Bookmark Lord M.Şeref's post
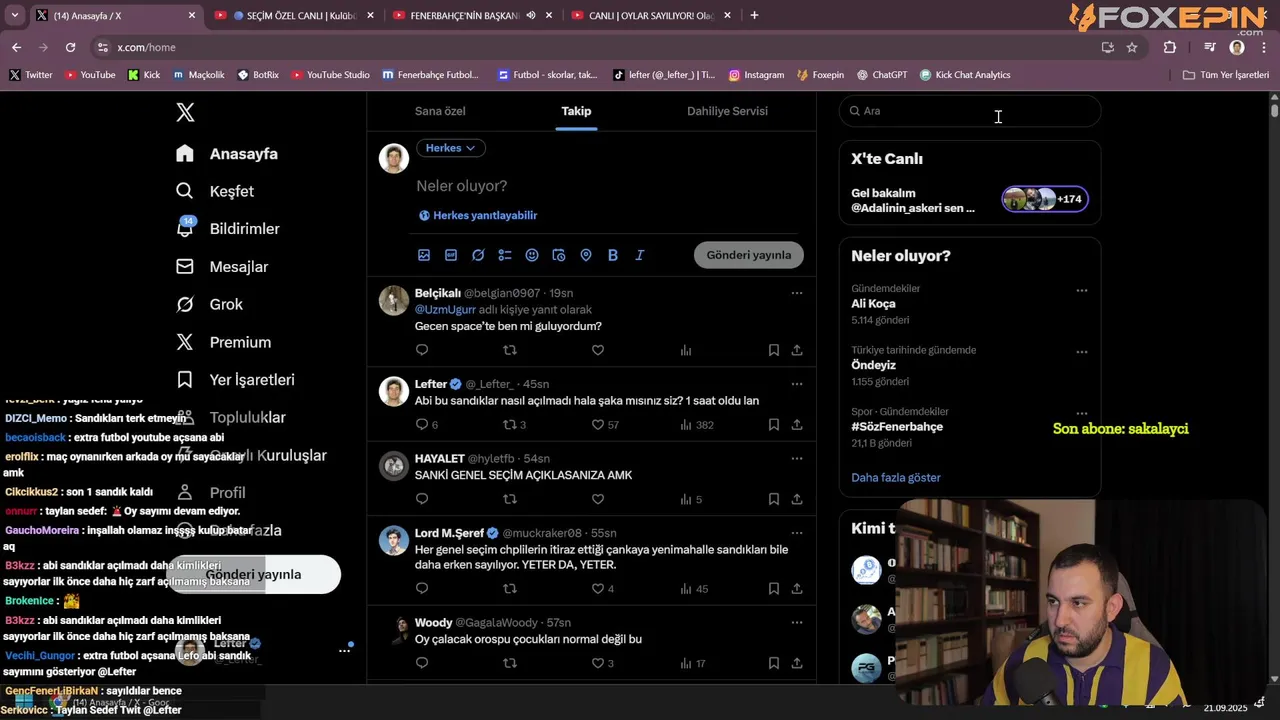Viewport: 1280px width, 720px height. (x=774, y=589)
